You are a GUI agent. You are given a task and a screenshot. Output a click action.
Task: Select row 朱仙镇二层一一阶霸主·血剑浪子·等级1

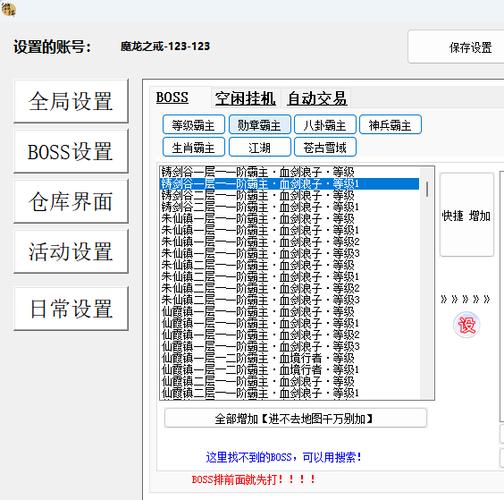point(289,277)
